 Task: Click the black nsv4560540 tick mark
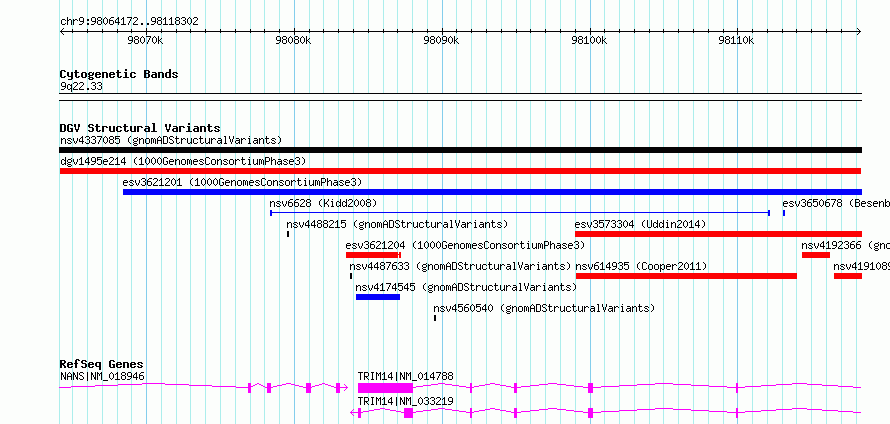tap(435, 318)
